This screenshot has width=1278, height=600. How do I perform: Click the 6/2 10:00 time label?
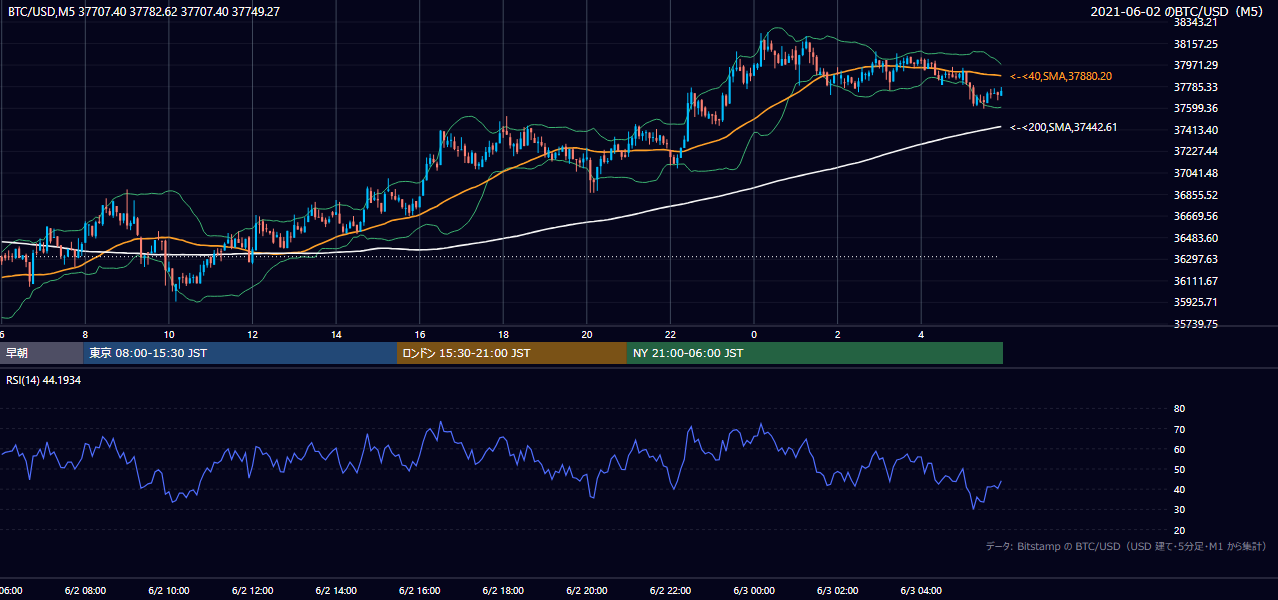169,591
